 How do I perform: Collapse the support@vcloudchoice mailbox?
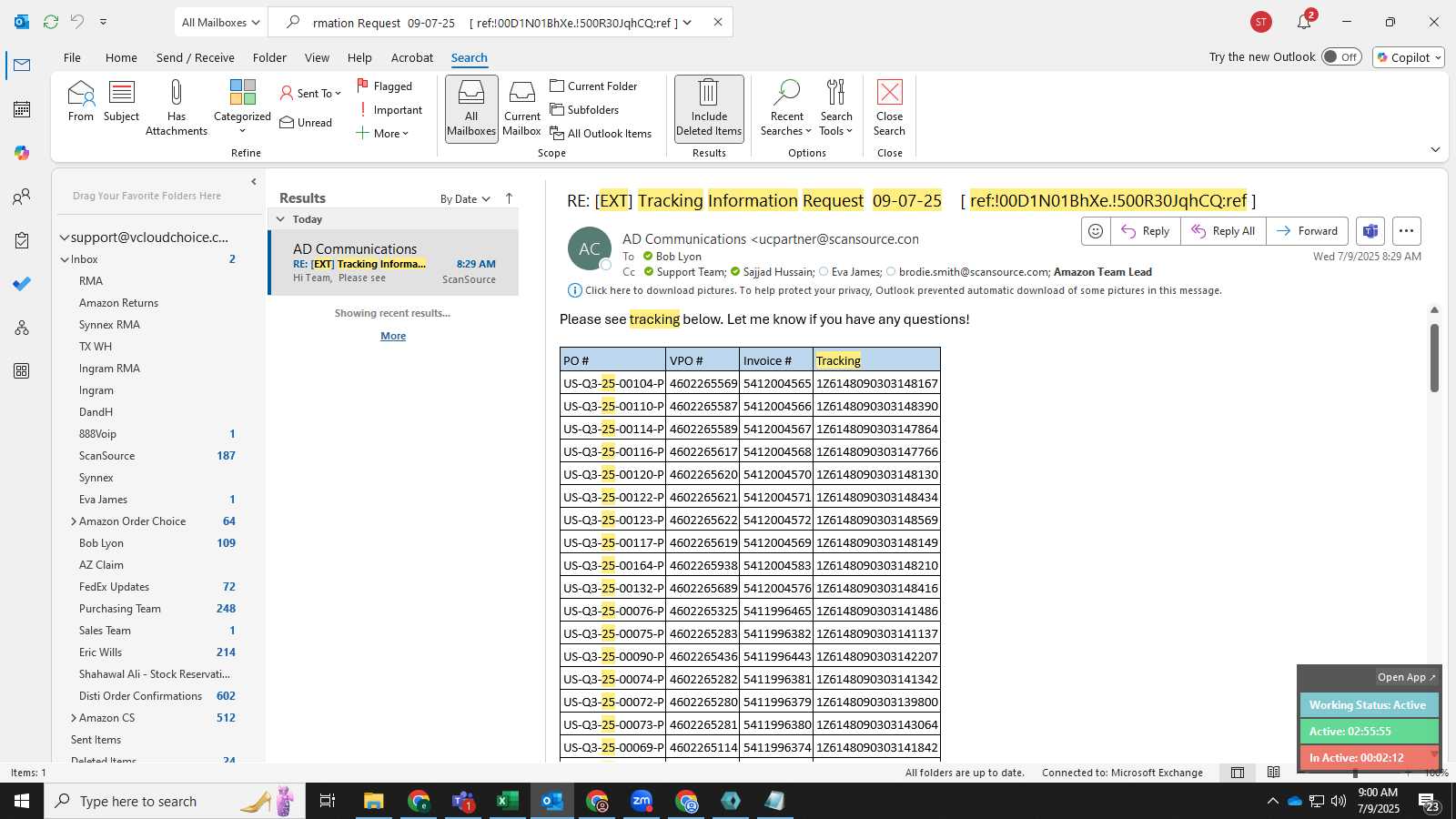tap(65, 238)
